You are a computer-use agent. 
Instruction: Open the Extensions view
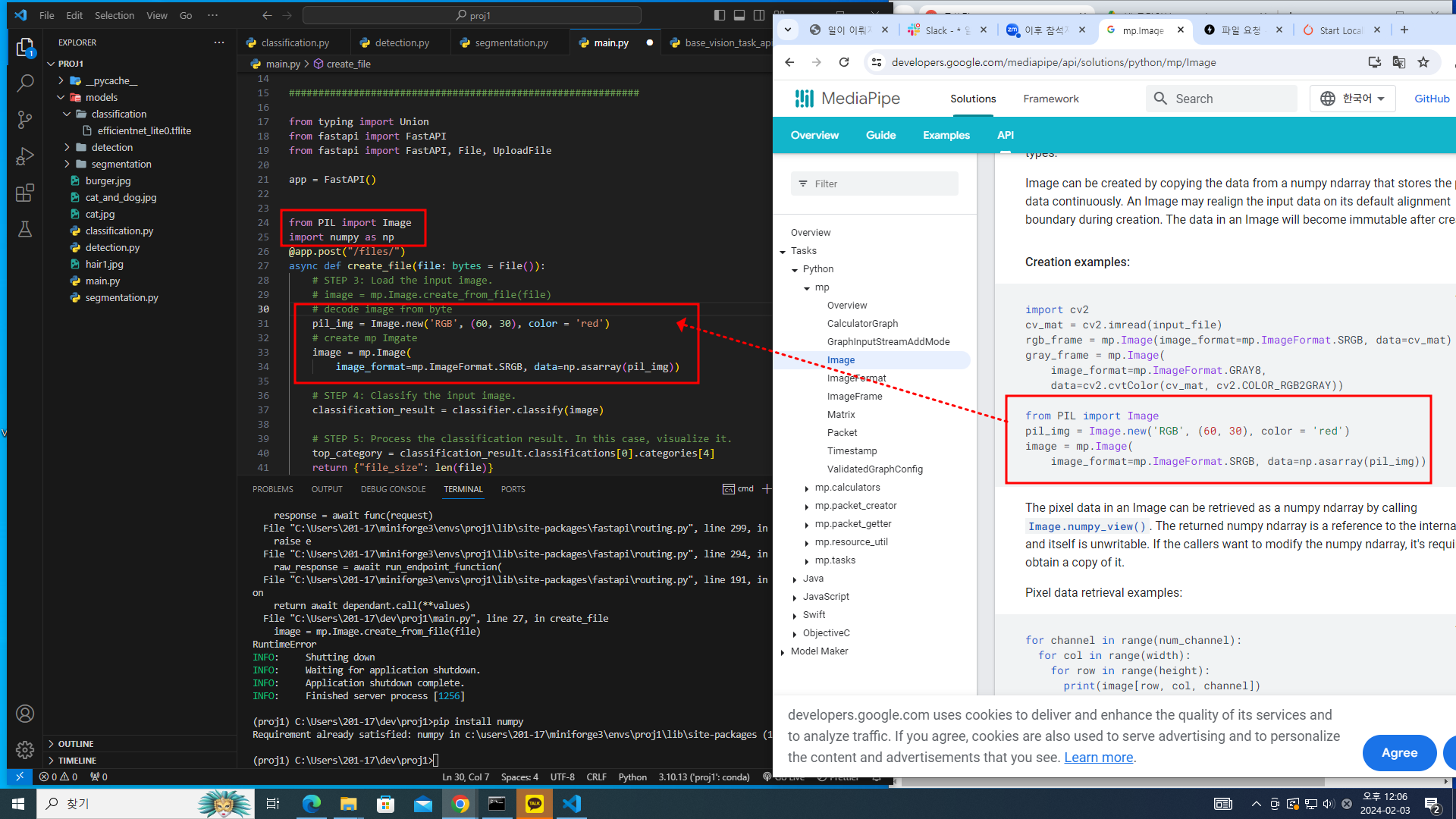(x=25, y=193)
